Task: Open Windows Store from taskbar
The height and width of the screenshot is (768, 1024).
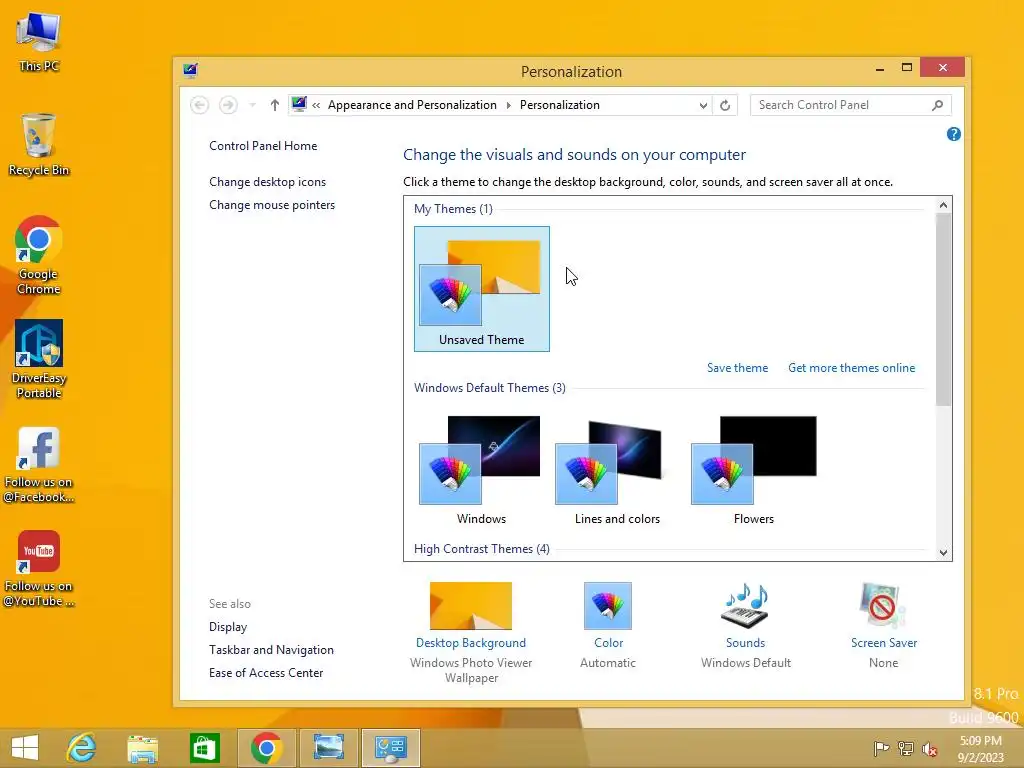Action: [204, 748]
